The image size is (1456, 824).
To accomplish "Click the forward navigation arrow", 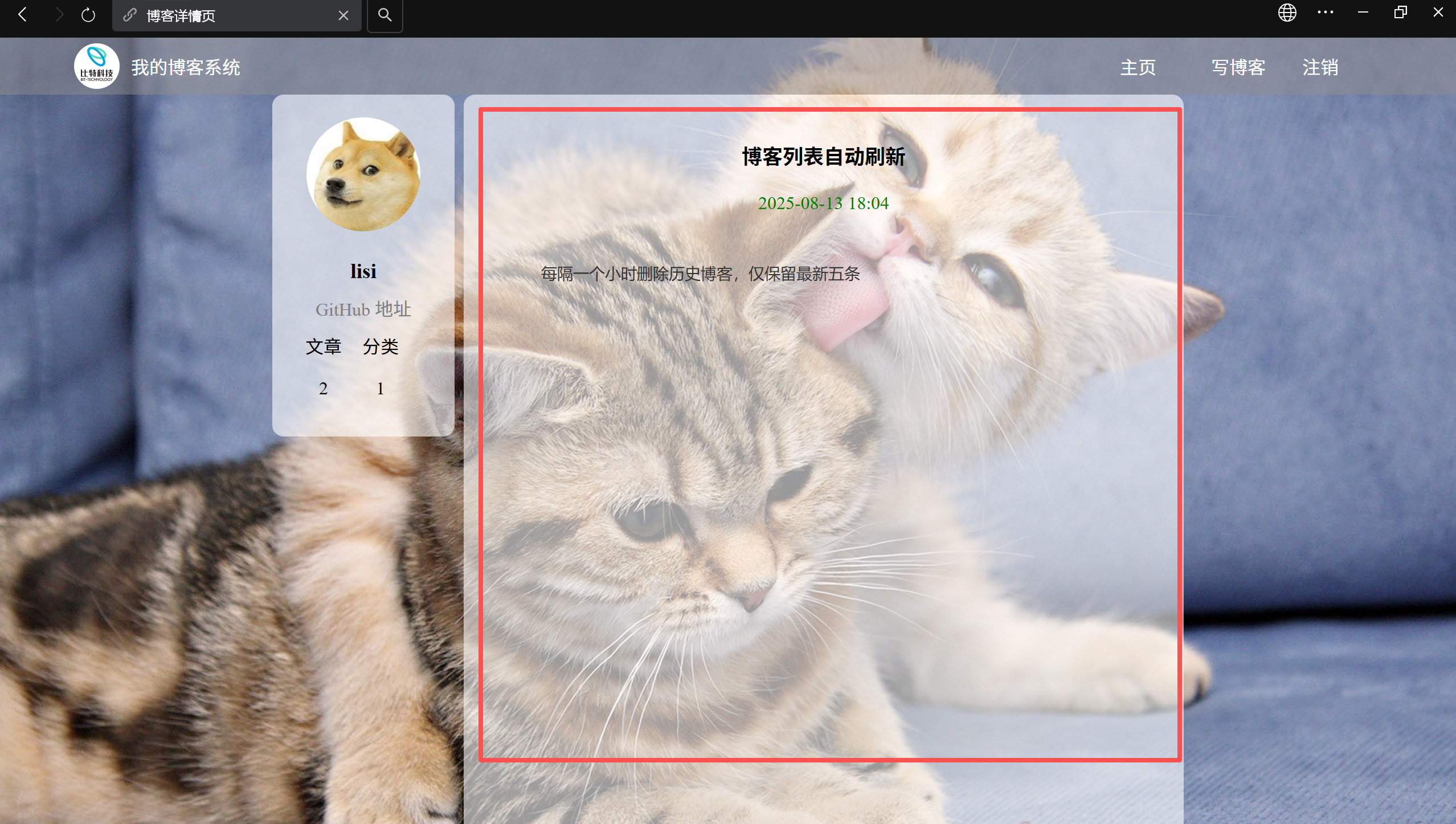I will (59, 15).
